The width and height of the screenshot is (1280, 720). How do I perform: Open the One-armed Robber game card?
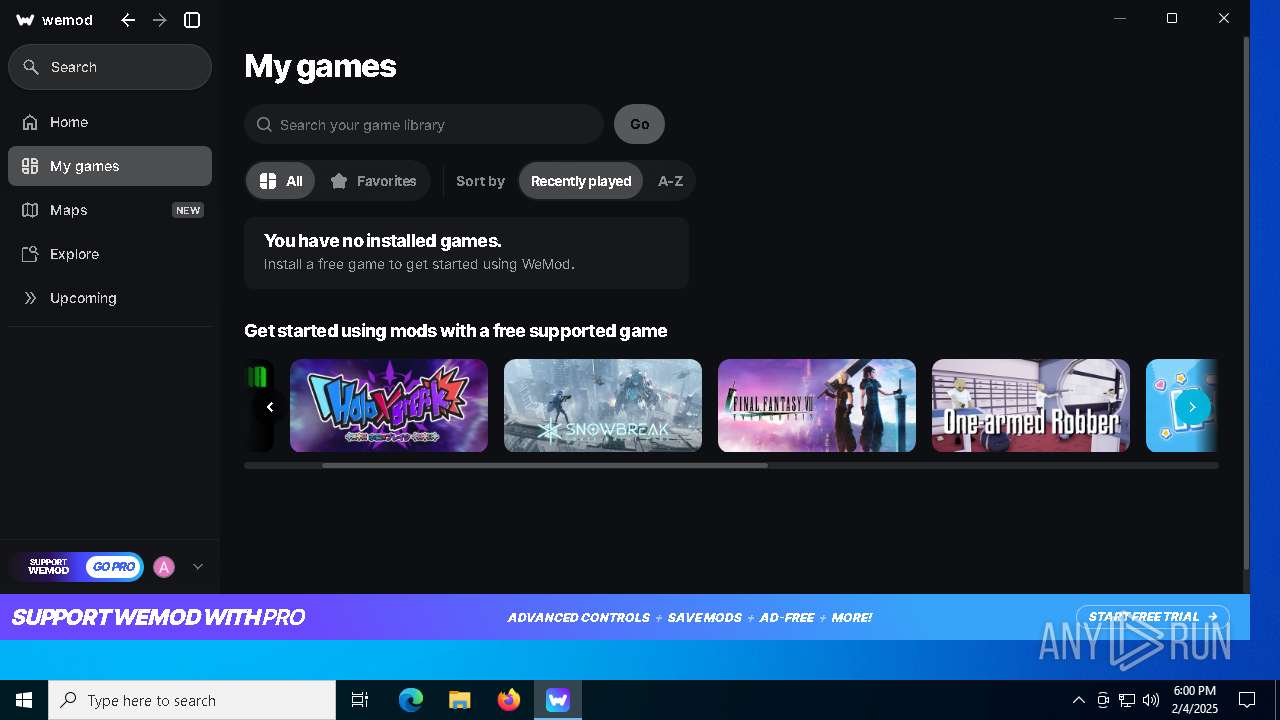[x=1031, y=405]
